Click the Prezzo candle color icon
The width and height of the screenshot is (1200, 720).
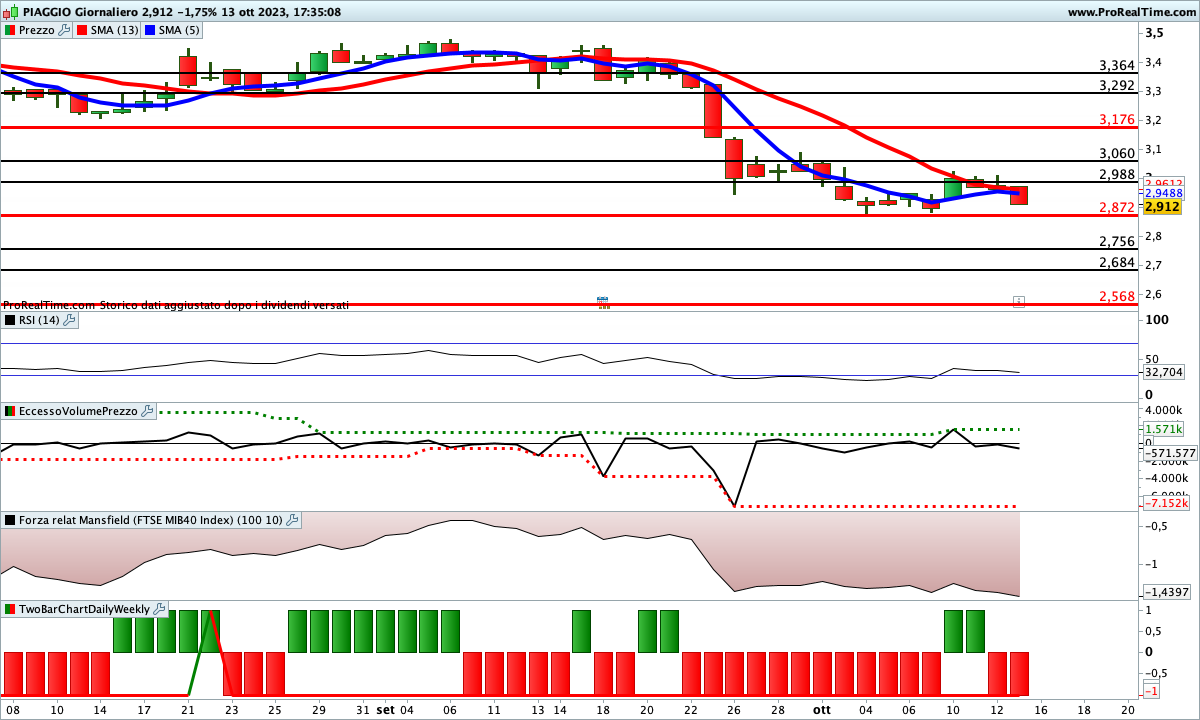click(10, 30)
